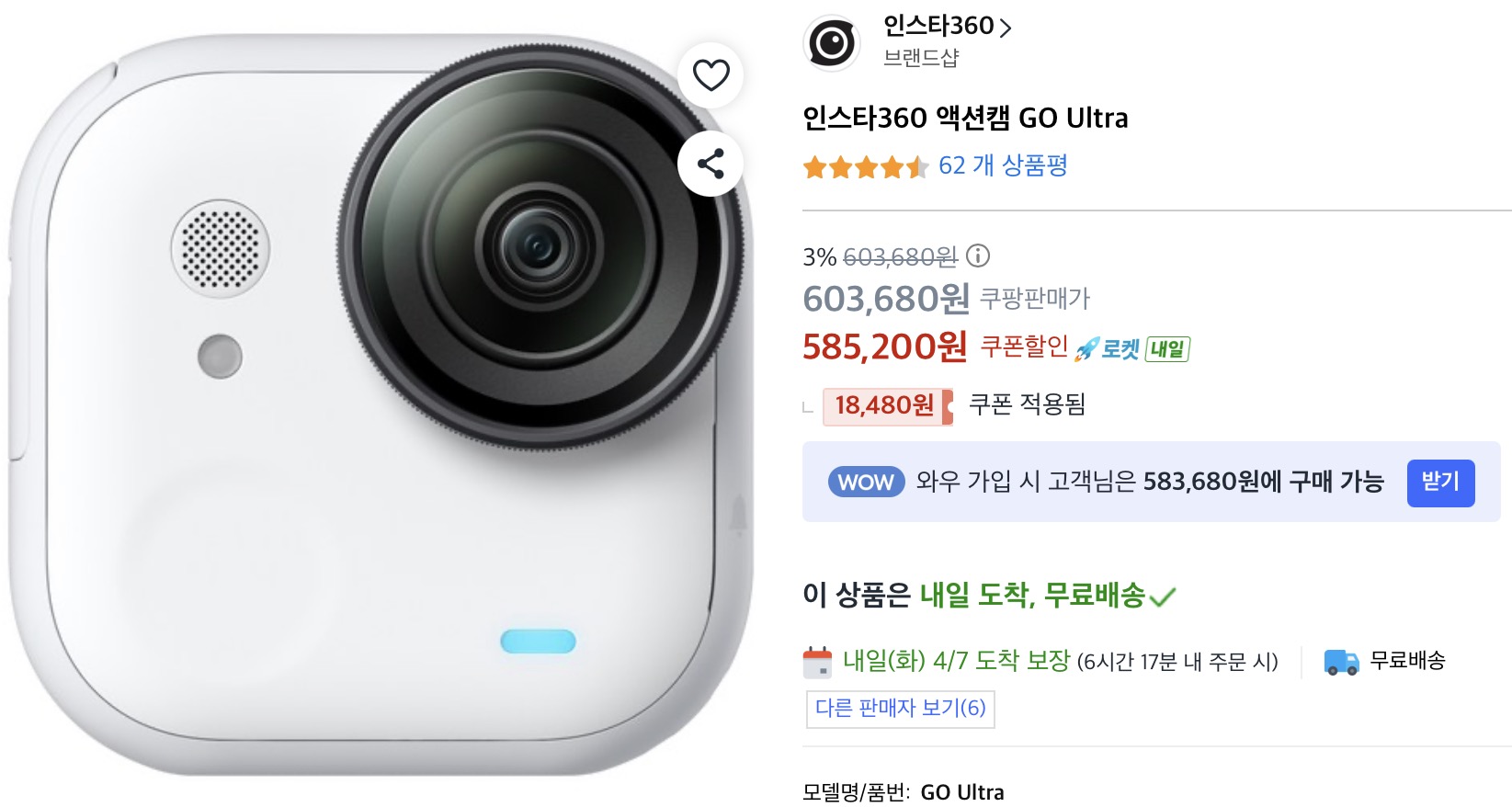Expand the 인스타360 brand shop chevron
This screenshot has width=1512, height=807.
[x=1006, y=28]
